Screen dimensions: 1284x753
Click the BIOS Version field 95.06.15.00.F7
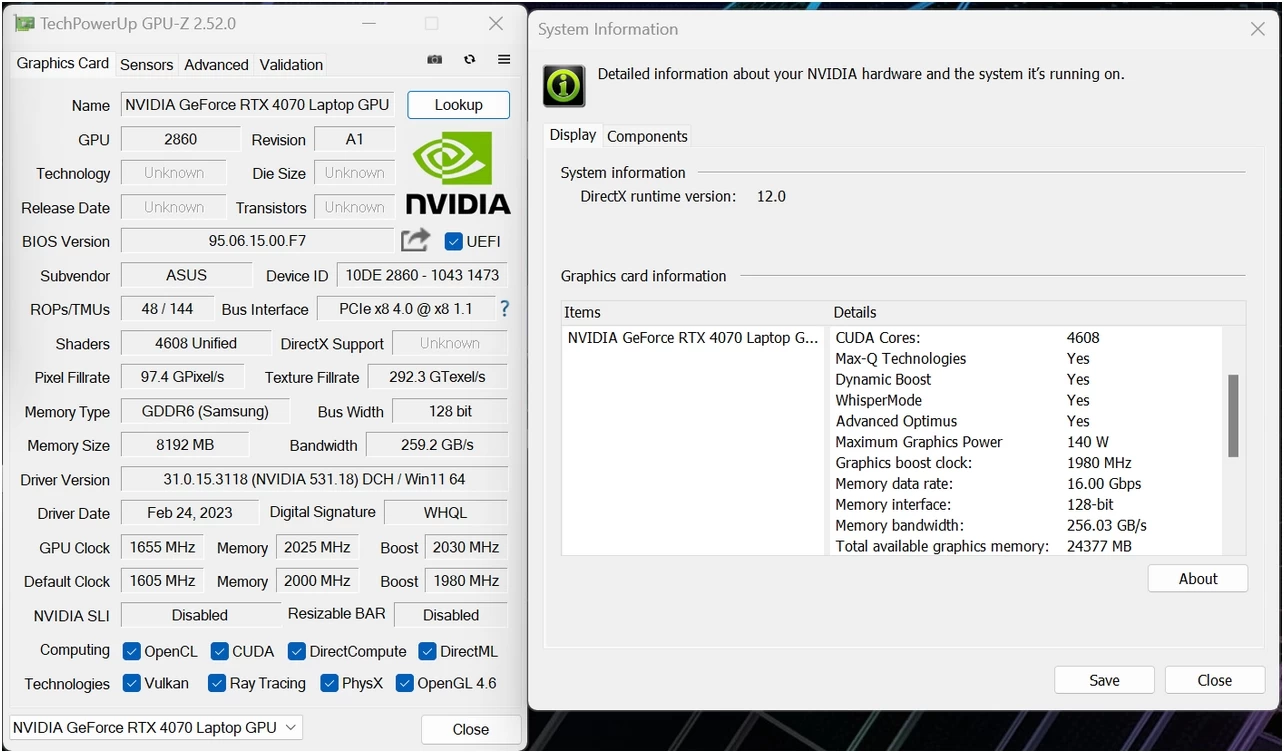[258, 241]
